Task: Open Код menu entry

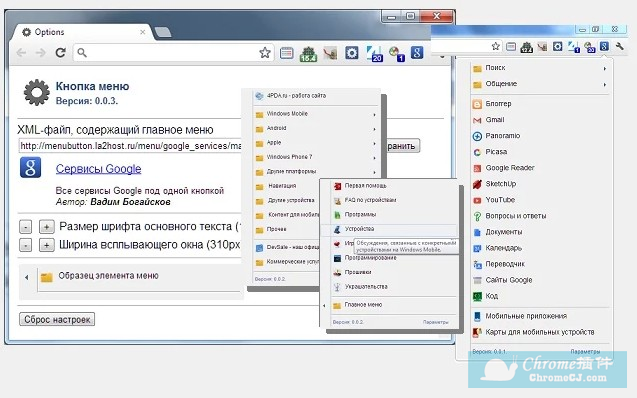Action: coord(540,296)
